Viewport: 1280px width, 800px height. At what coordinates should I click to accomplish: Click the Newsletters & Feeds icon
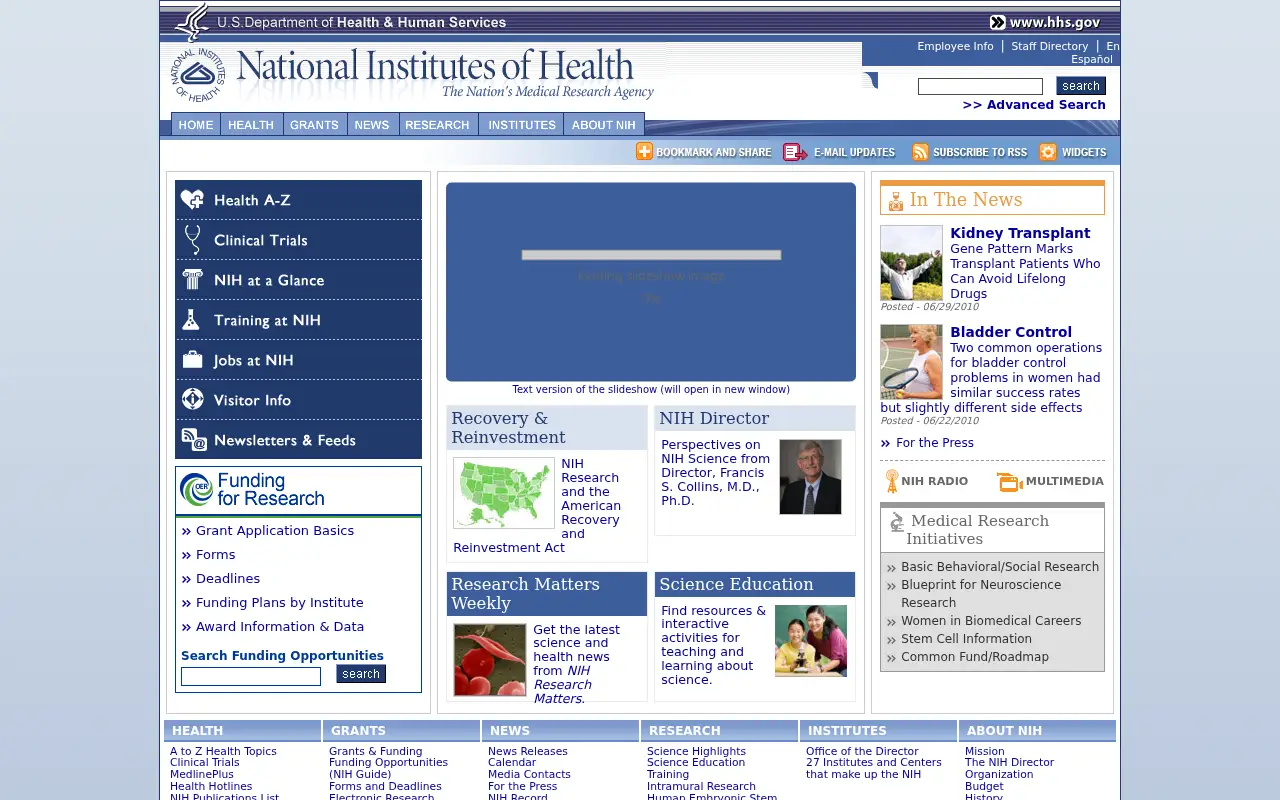[x=193, y=440]
